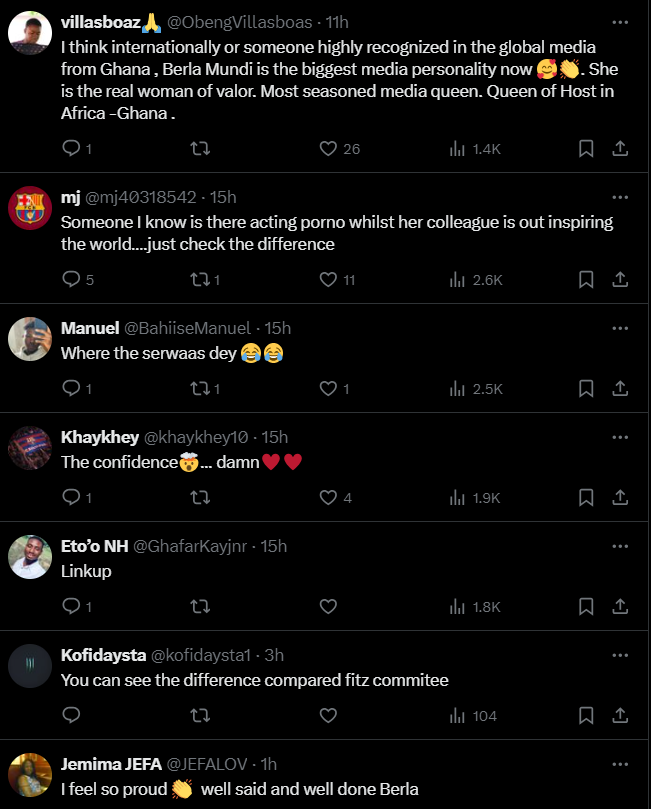Click Jemima JEFA's profile avatar
Screen dimensions: 651x809
[x=30, y=774]
